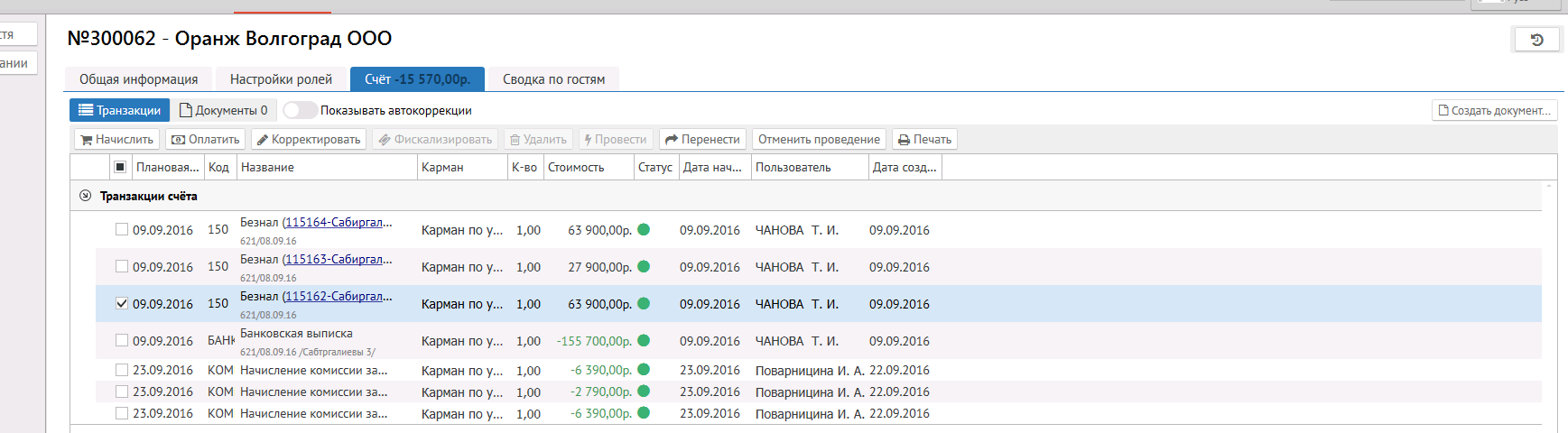Open the 115164-Сабиргал link
Screen dimensions: 1568x433
pos(338,223)
